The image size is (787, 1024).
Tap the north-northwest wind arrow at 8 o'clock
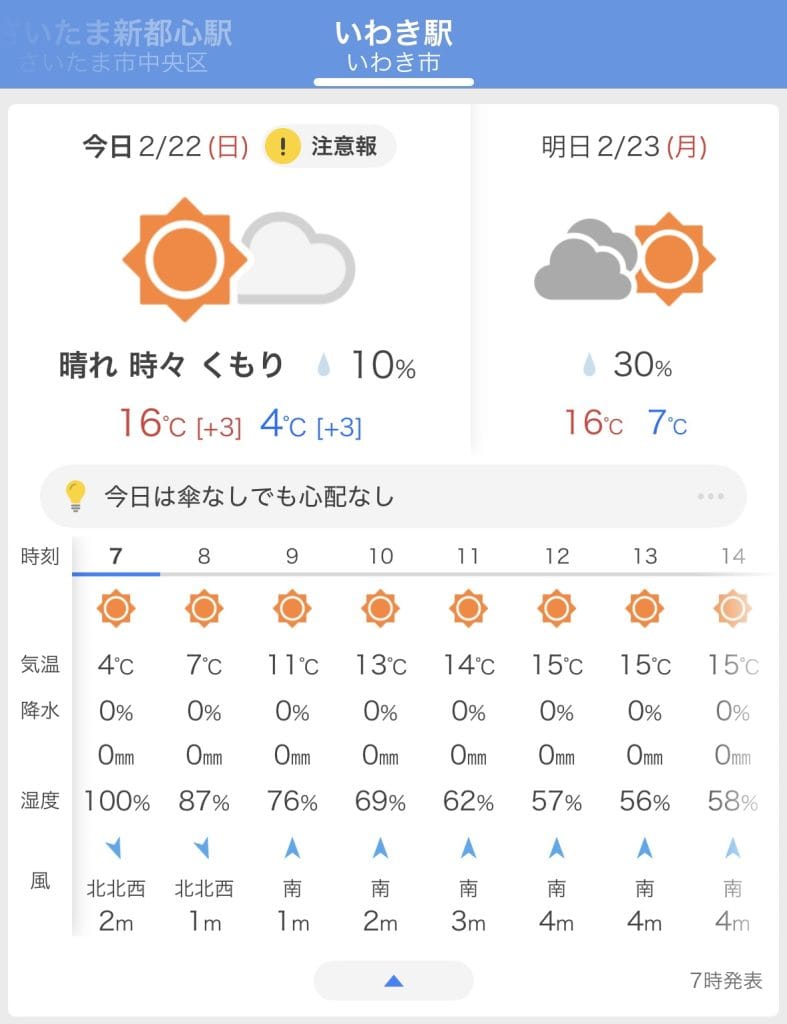(x=204, y=849)
